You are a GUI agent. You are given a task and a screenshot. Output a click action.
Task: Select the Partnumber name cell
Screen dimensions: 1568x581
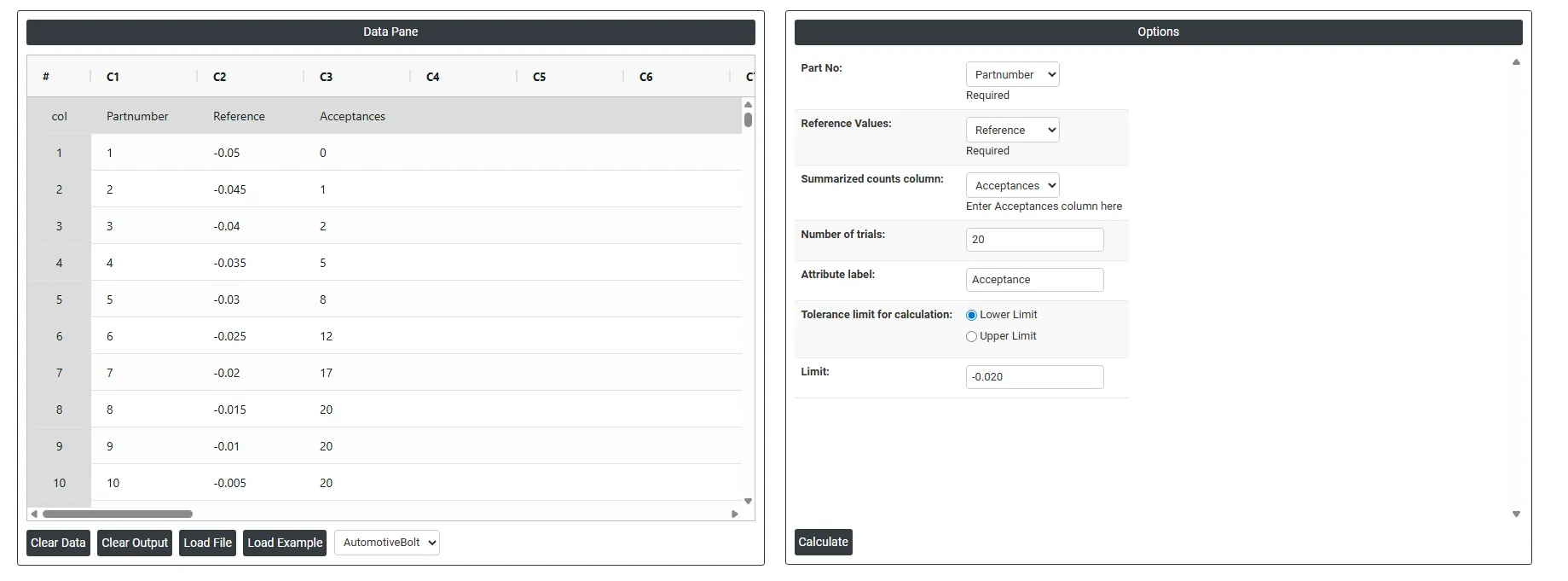pyautogui.click(x=143, y=116)
